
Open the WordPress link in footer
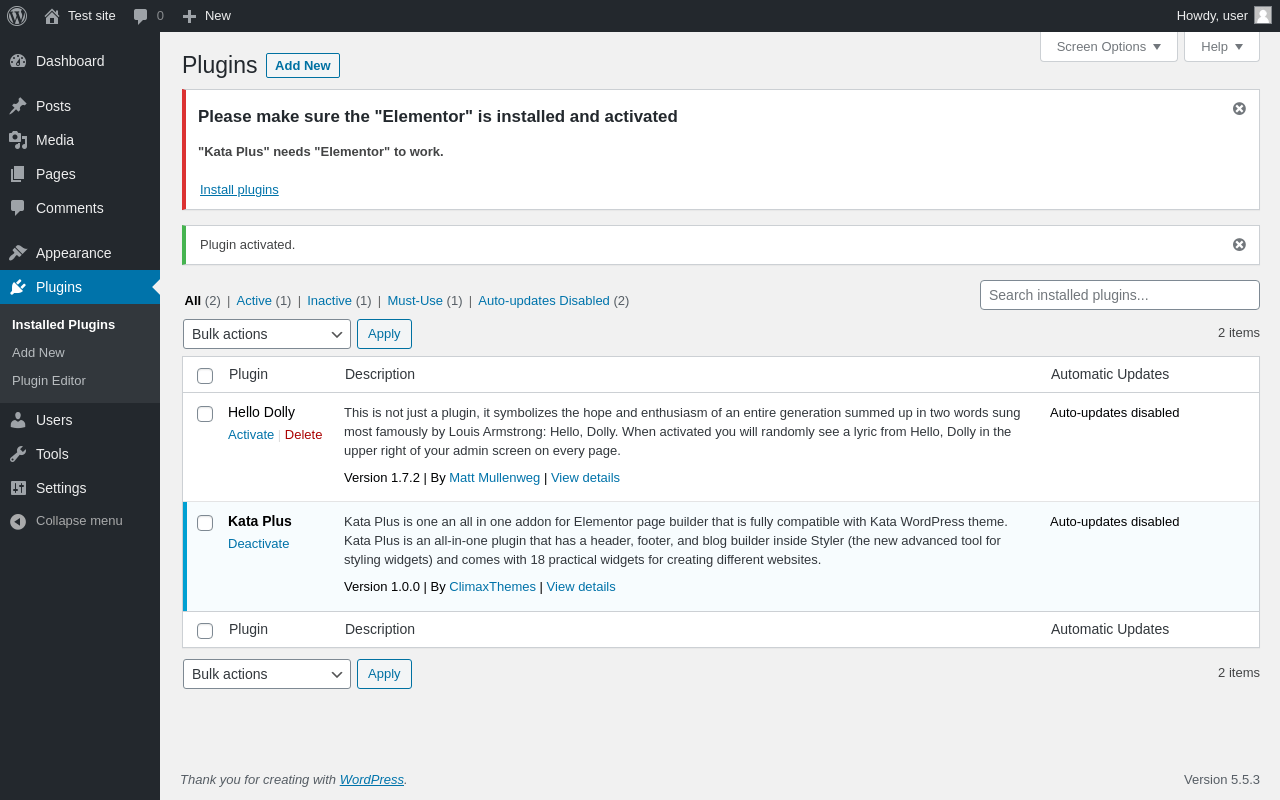pyautogui.click(x=372, y=780)
